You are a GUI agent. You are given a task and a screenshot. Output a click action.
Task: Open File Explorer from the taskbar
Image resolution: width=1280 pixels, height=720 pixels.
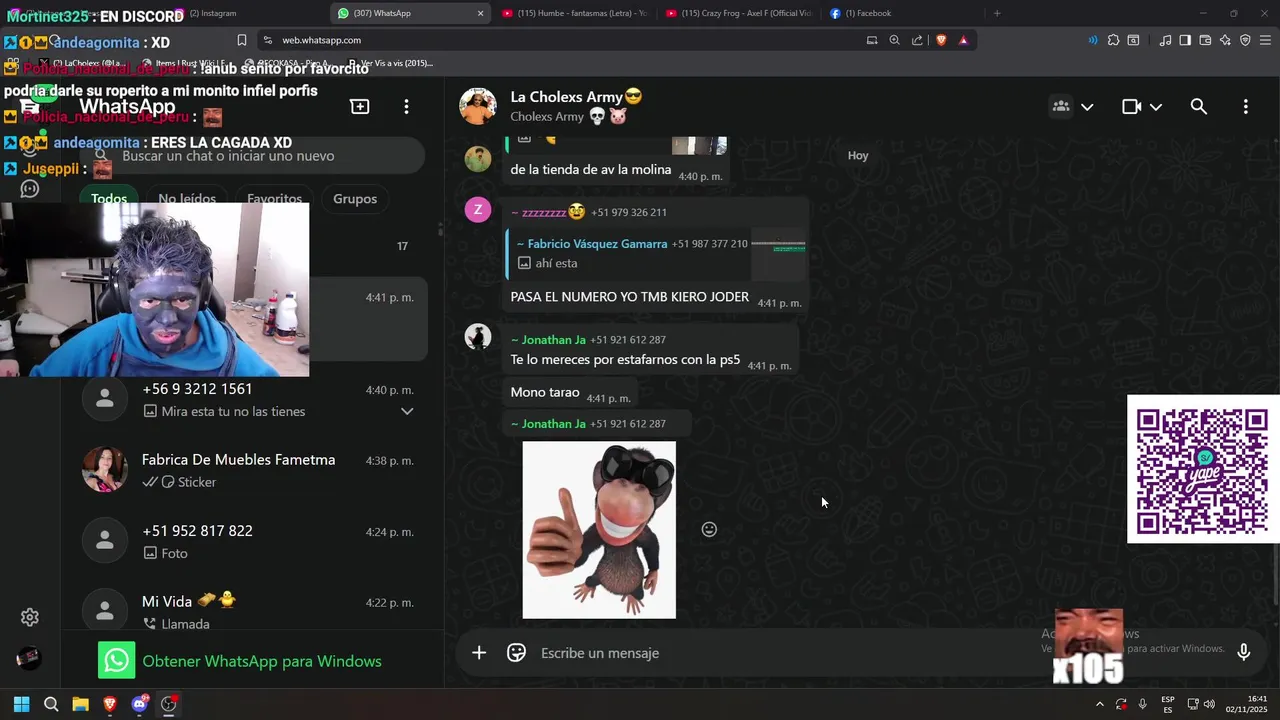(x=80, y=704)
